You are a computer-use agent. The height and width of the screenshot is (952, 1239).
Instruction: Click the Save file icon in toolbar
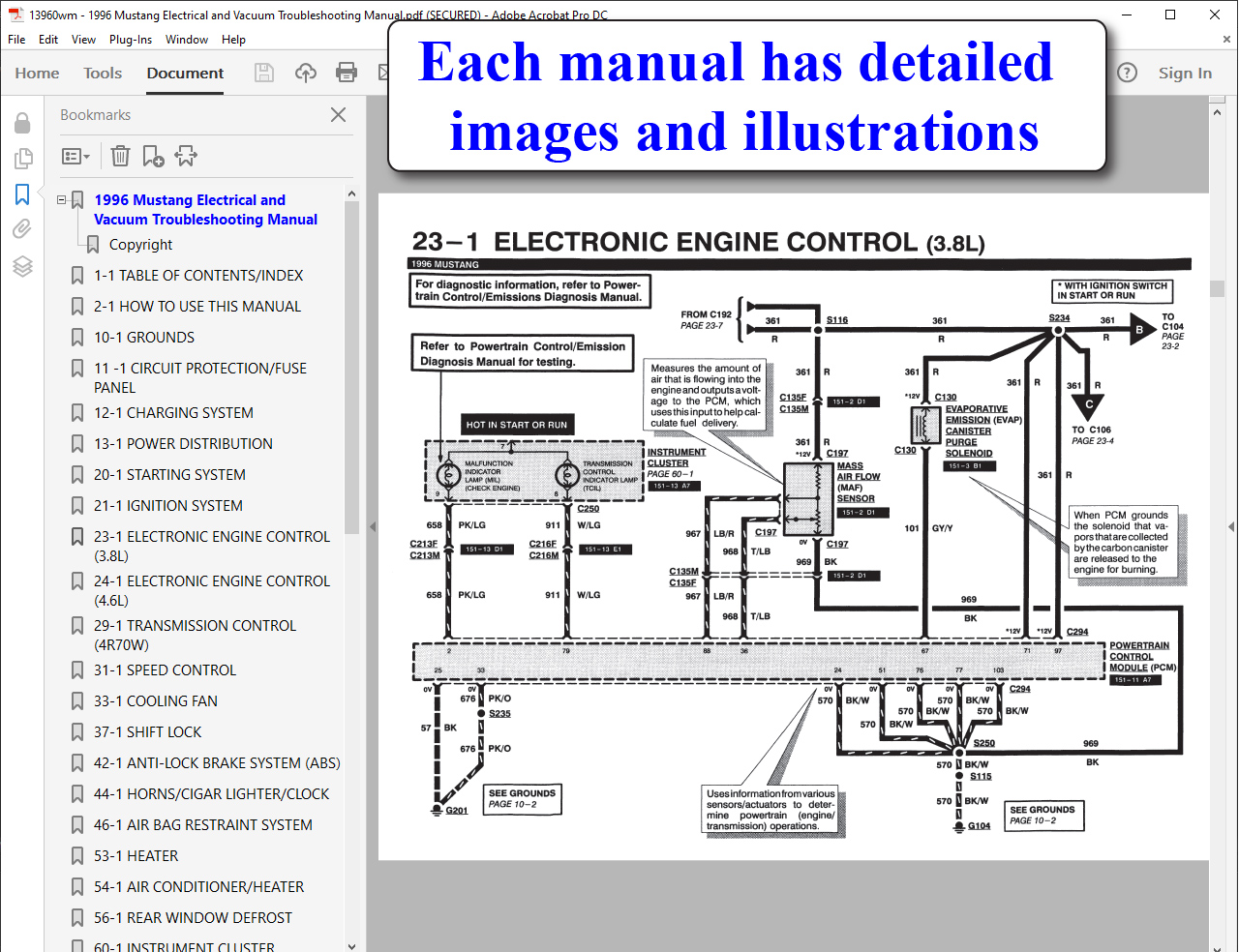point(263,73)
